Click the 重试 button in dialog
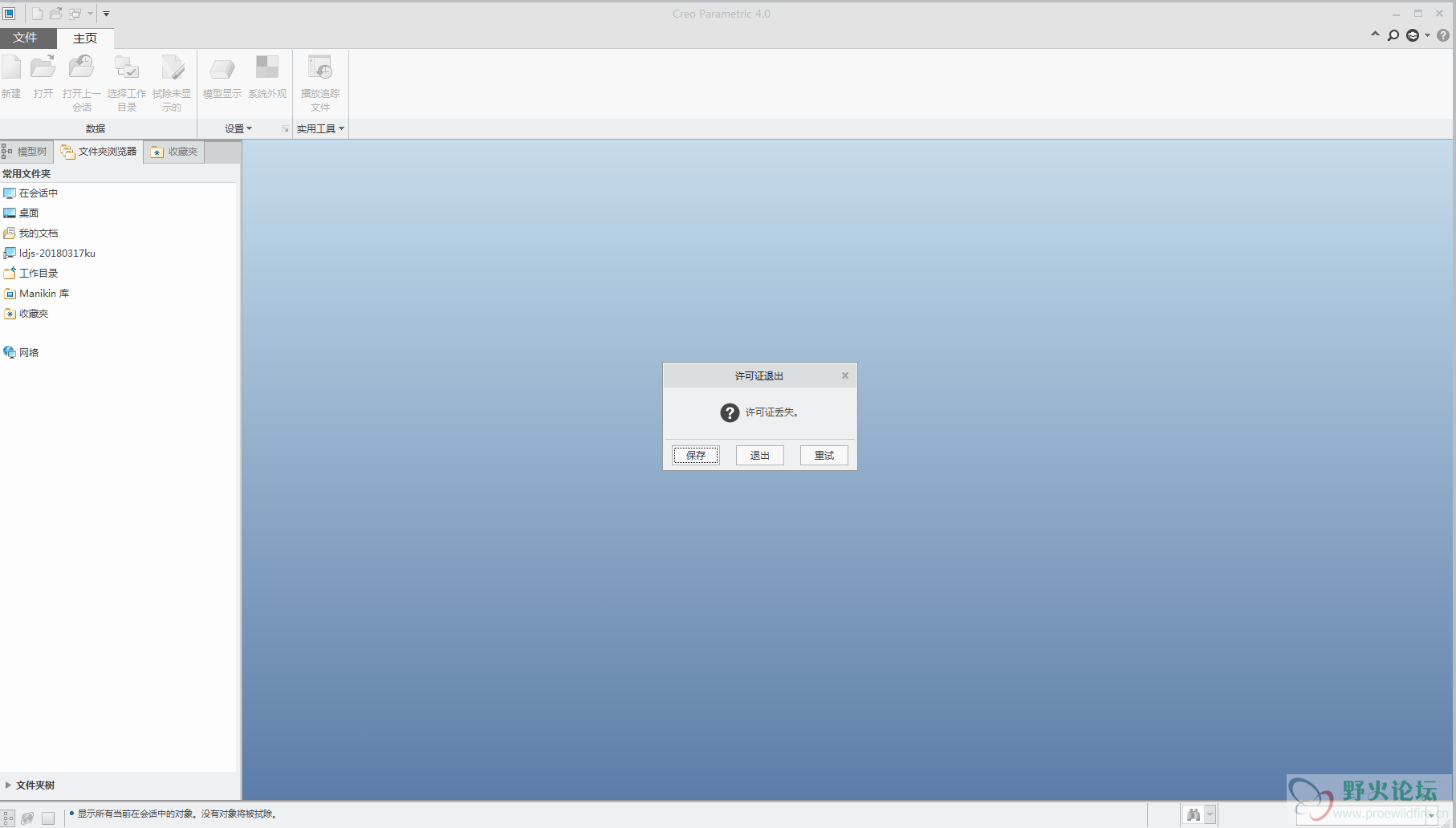Viewport: 1456px width, 828px height. (x=824, y=455)
